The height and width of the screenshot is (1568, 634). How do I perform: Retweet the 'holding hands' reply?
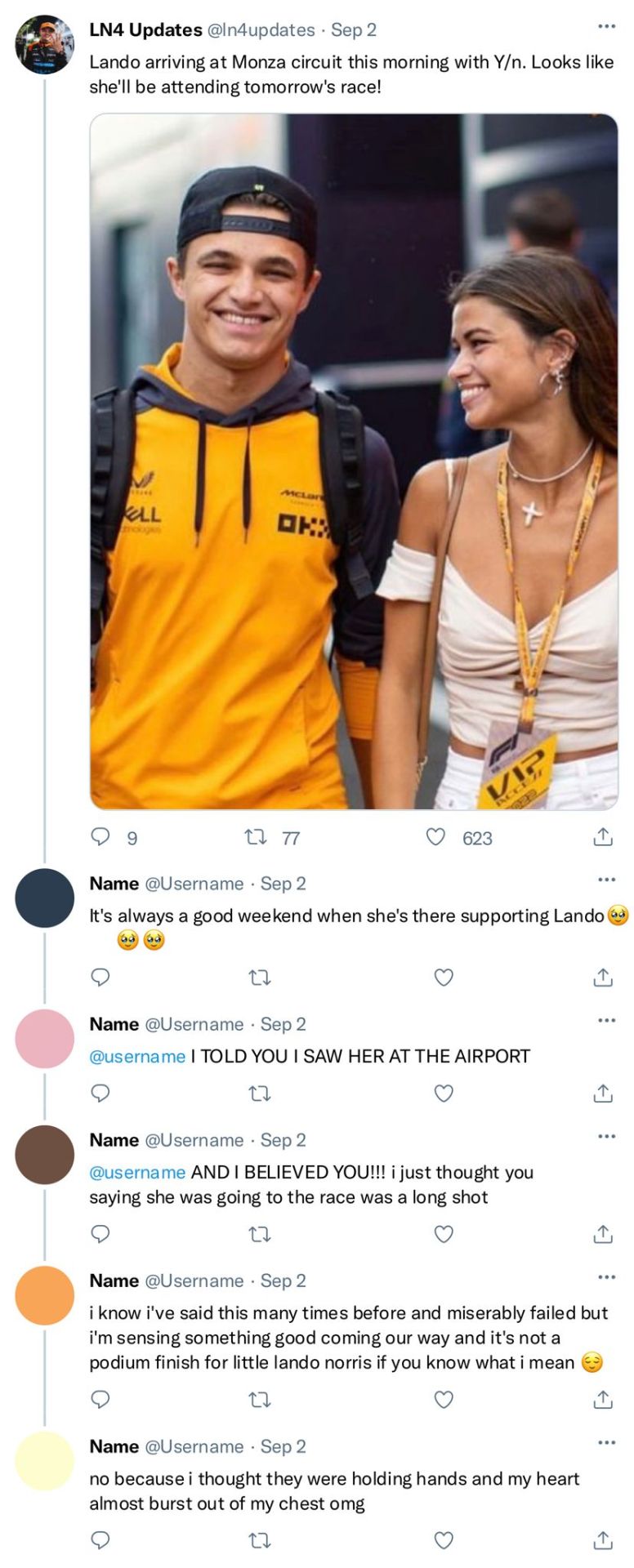[260, 1539]
